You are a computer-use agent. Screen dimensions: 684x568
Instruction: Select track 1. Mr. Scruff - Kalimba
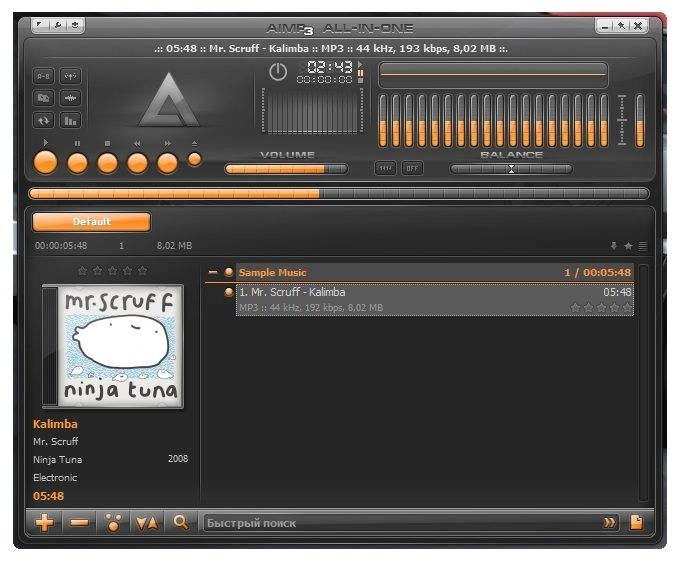434,299
